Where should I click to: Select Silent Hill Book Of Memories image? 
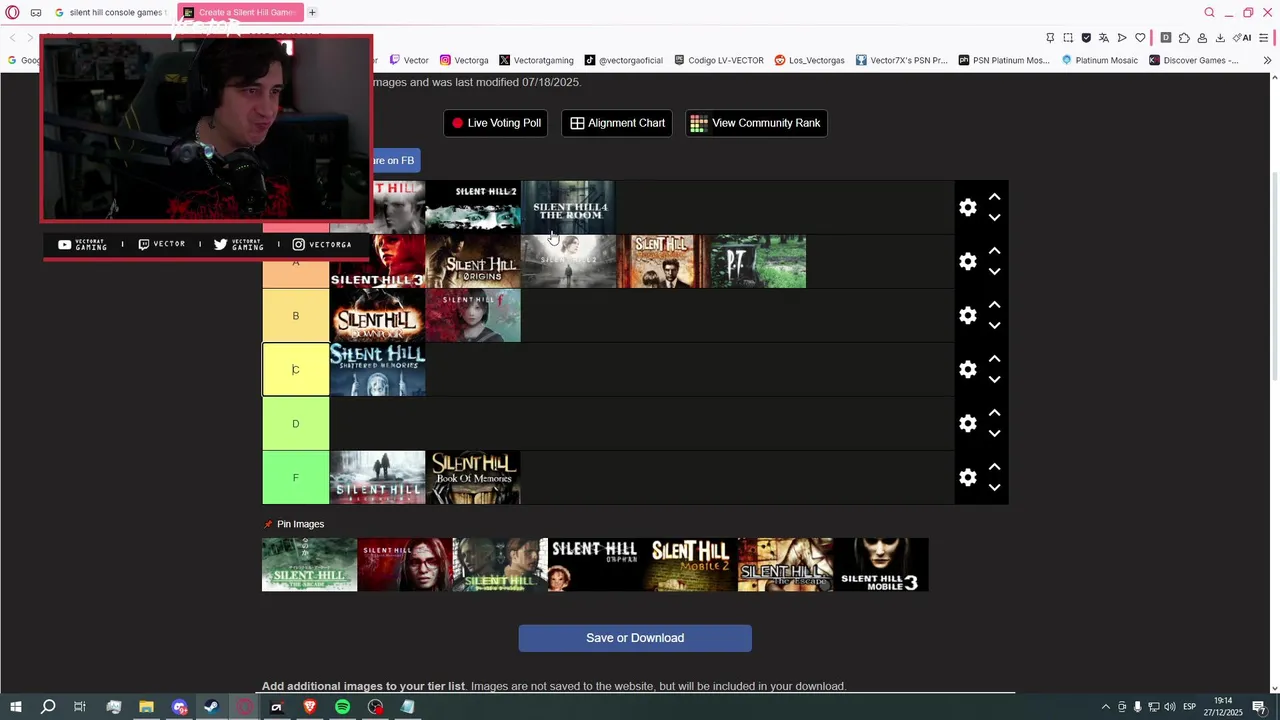[x=473, y=477]
